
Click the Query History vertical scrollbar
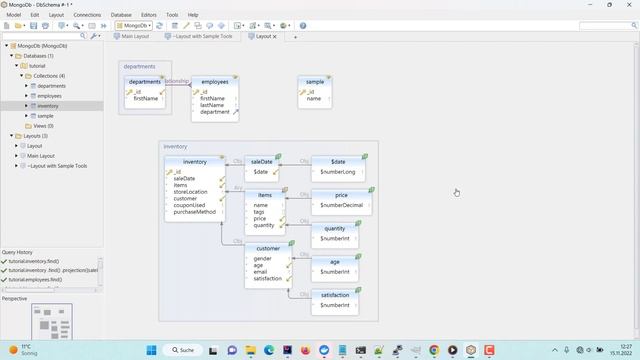pyautogui.click(x=100, y=271)
